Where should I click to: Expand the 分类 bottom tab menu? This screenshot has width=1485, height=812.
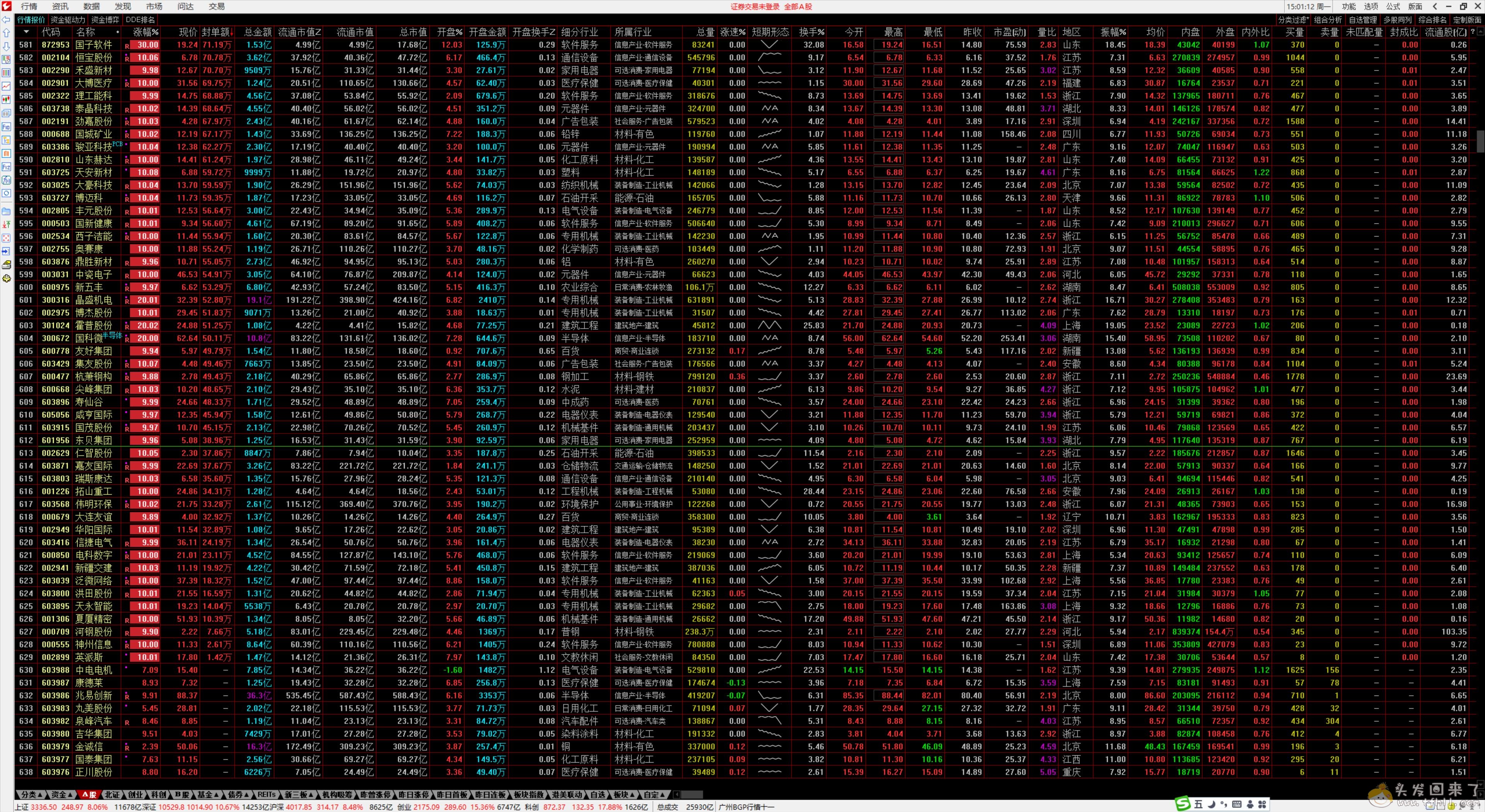(32, 794)
